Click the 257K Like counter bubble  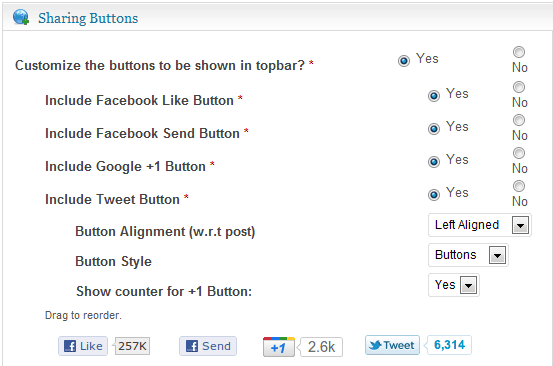point(132,346)
